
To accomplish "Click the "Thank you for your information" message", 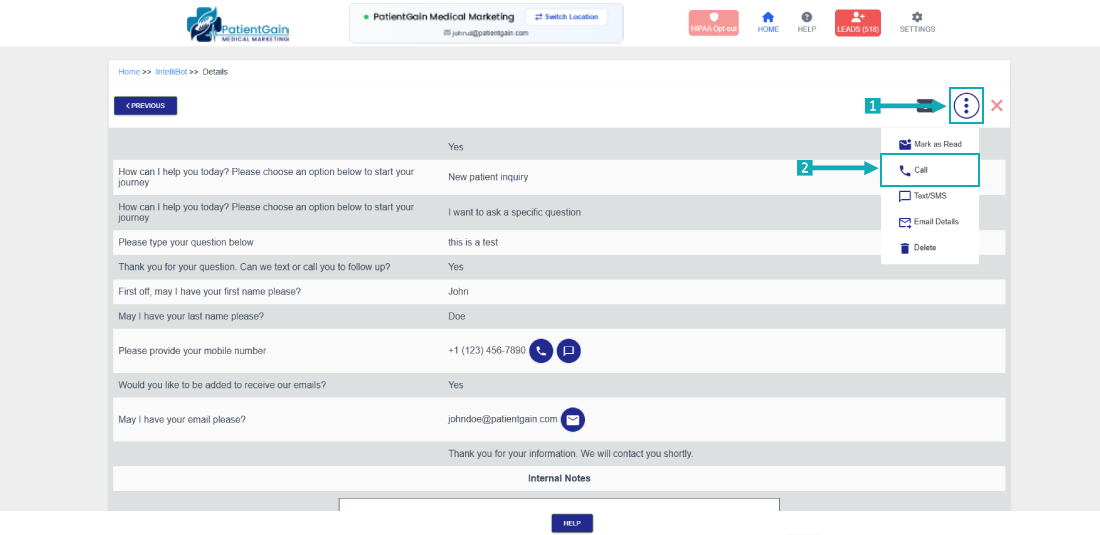I will click(570, 454).
